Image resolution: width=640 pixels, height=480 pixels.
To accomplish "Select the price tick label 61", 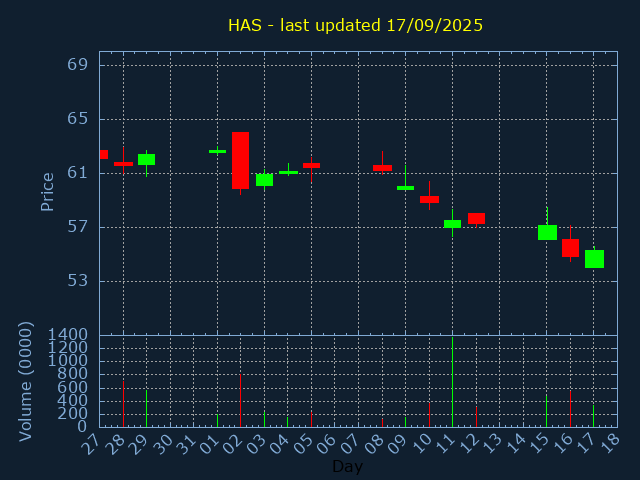I will click(78, 173).
